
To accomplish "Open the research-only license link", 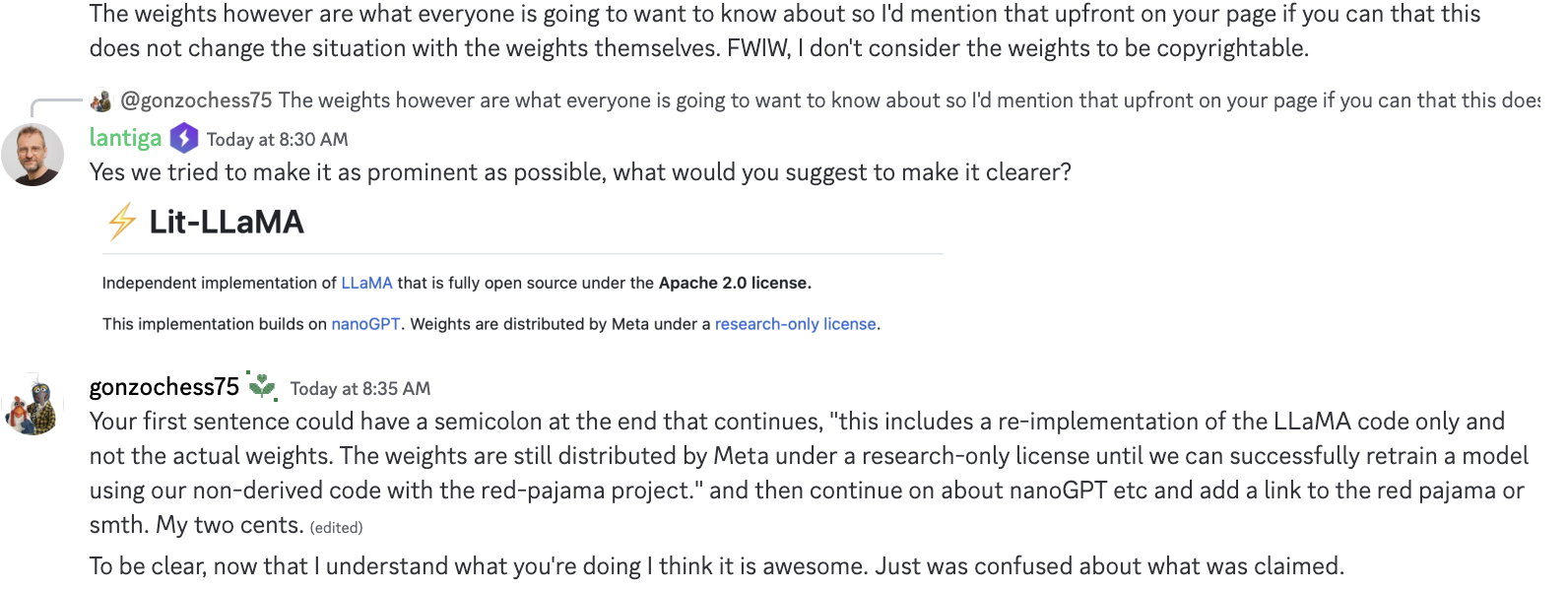I will coord(795,323).
